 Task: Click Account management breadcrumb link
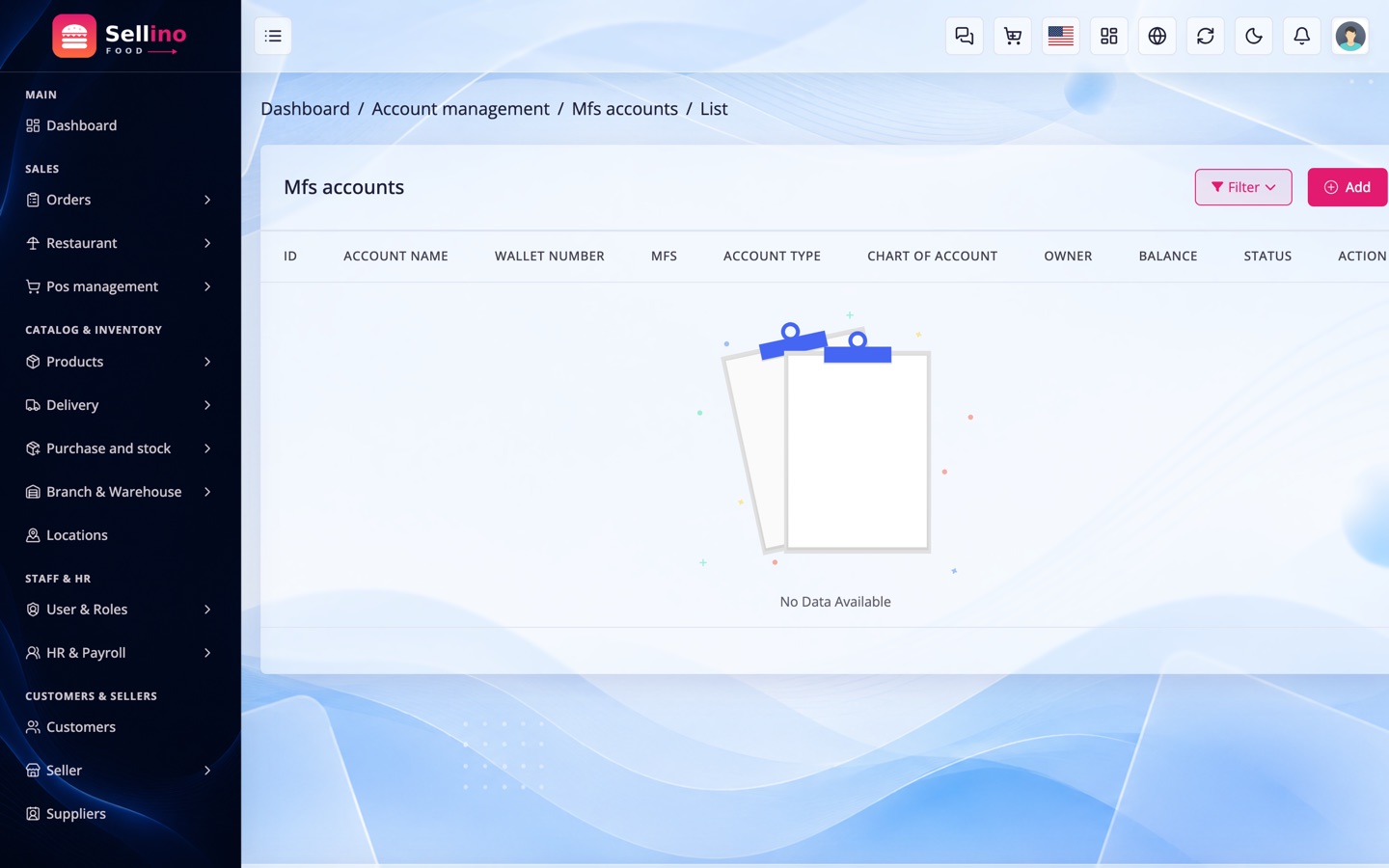coord(460,109)
